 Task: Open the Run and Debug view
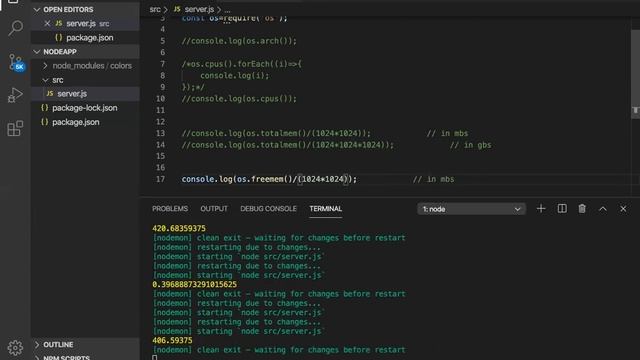coord(15,95)
